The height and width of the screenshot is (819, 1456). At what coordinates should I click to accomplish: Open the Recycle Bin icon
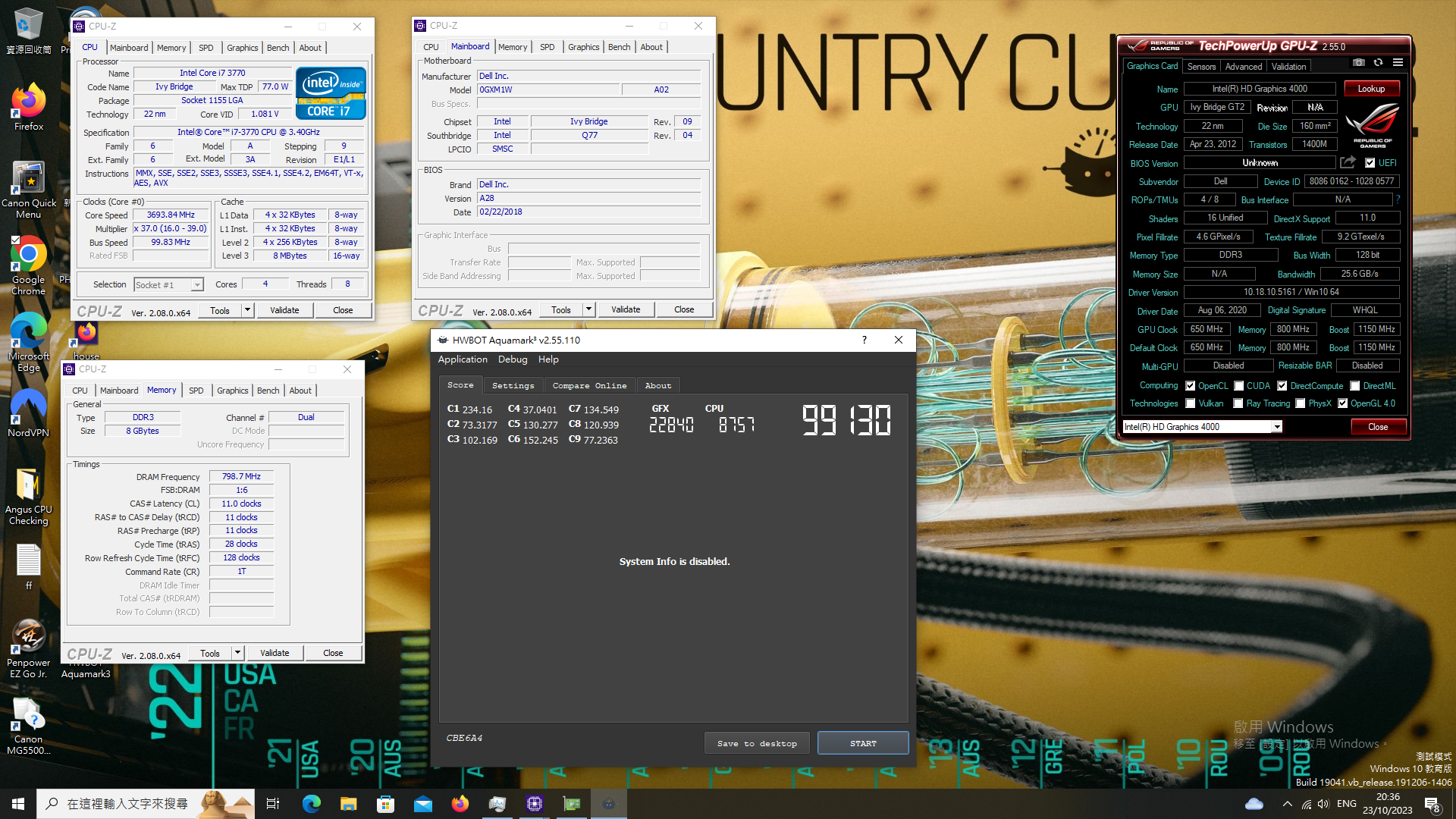tap(29, 32)
